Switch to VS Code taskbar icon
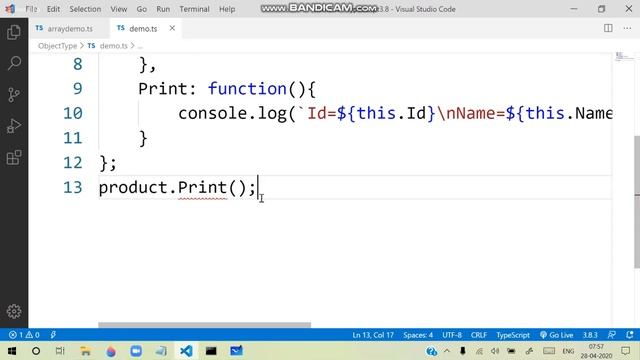The height and width of the screenshot is (360, 640). point(186,351)
